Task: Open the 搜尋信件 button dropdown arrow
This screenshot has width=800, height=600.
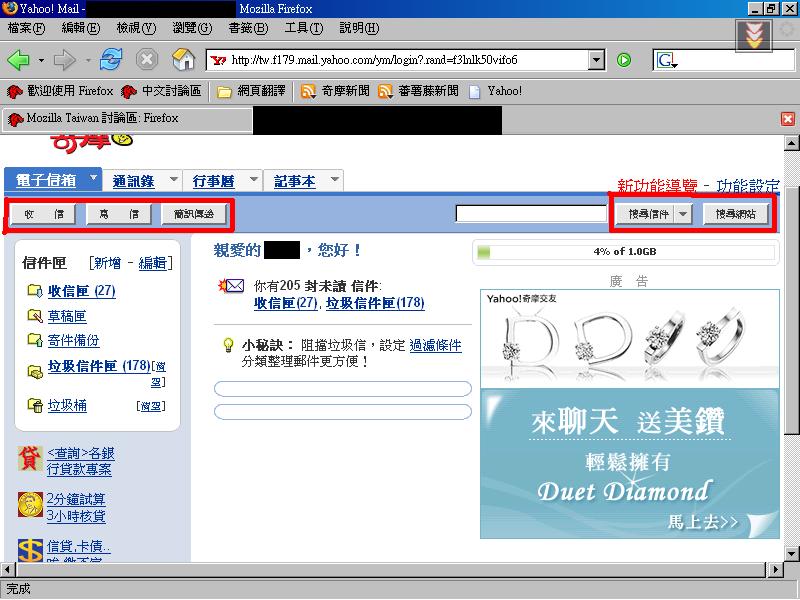Action: coord(683,214)
